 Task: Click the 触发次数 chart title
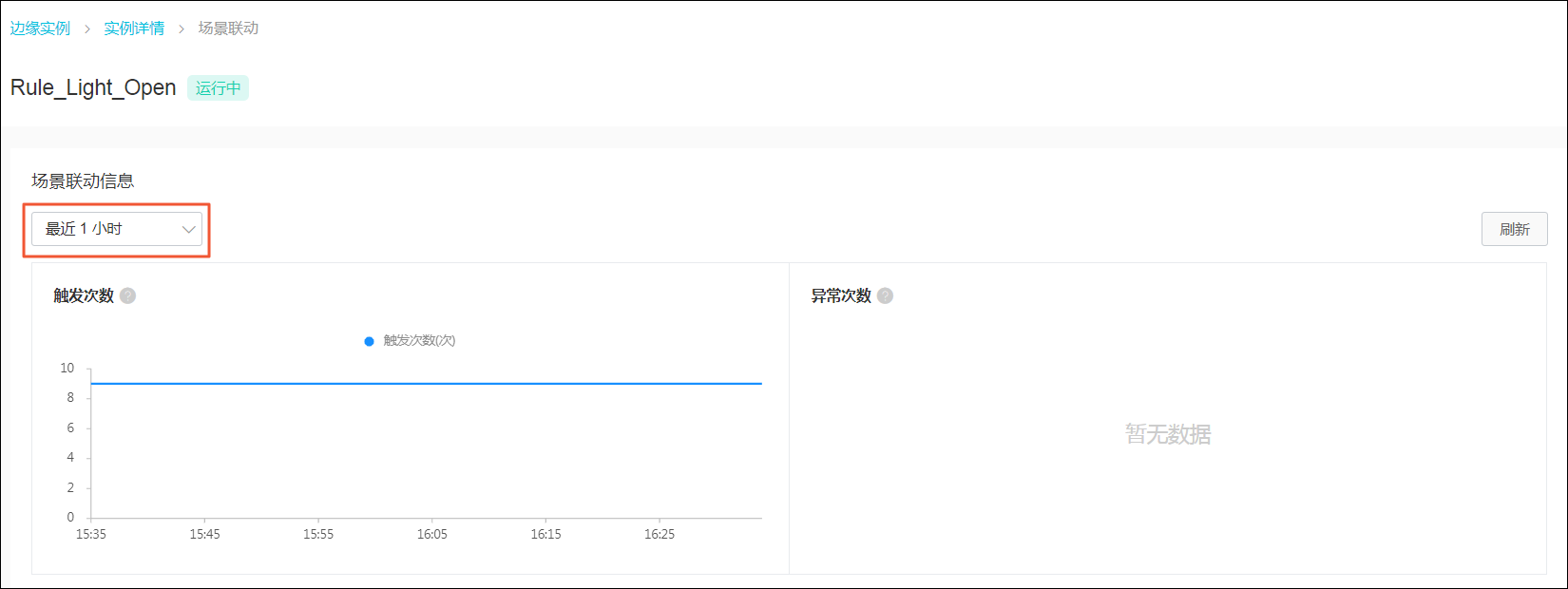tap(84, 295)
